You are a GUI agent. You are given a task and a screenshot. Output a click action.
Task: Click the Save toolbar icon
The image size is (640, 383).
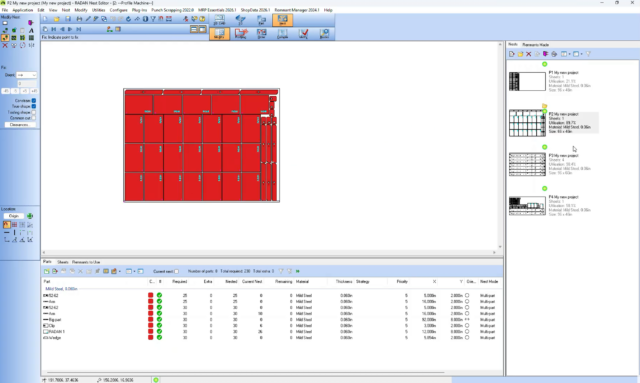tap(68, 19)
